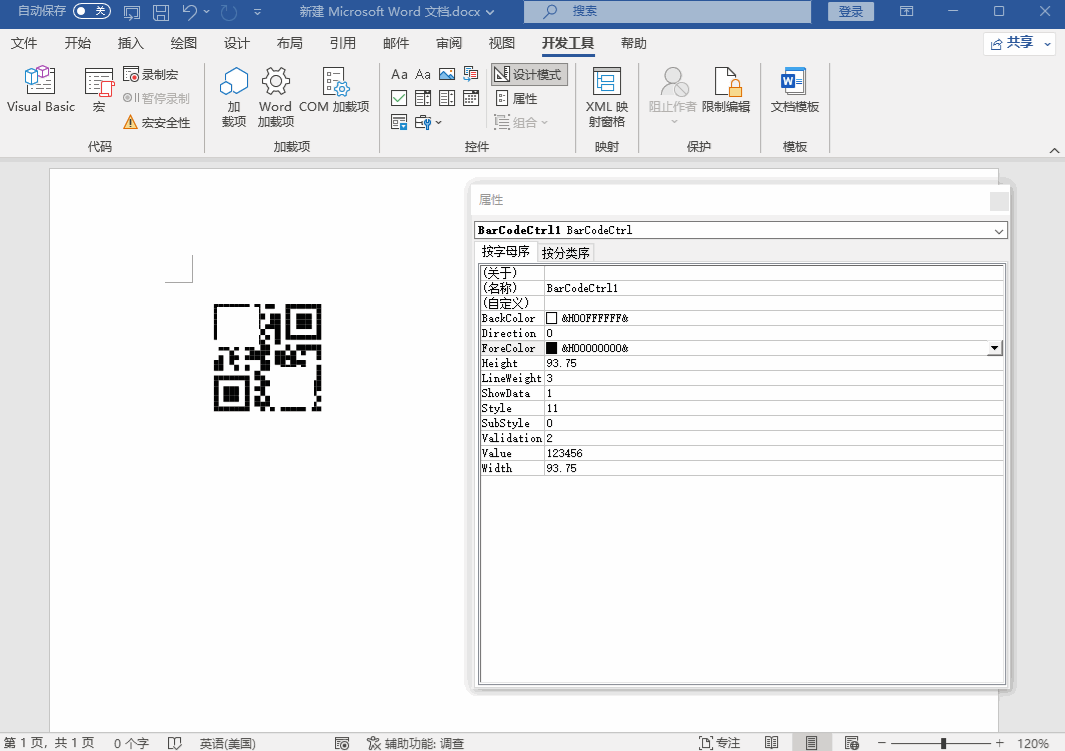The height and width of the screenshot is (751, 1065).
Task: Toggle 设计模式 design mode off
Action: (x=529, y=75)
